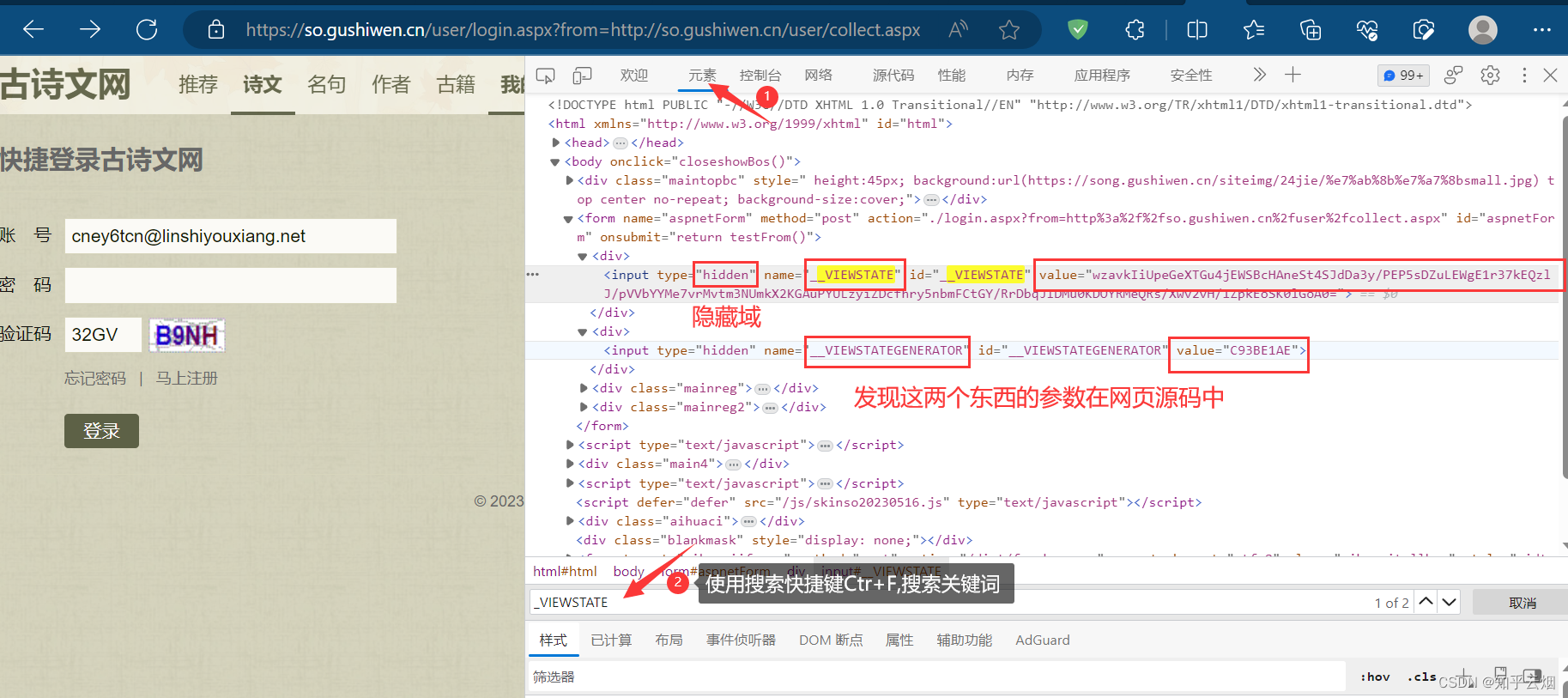Navigate to 古籍 in site menu

coord(456,84)
